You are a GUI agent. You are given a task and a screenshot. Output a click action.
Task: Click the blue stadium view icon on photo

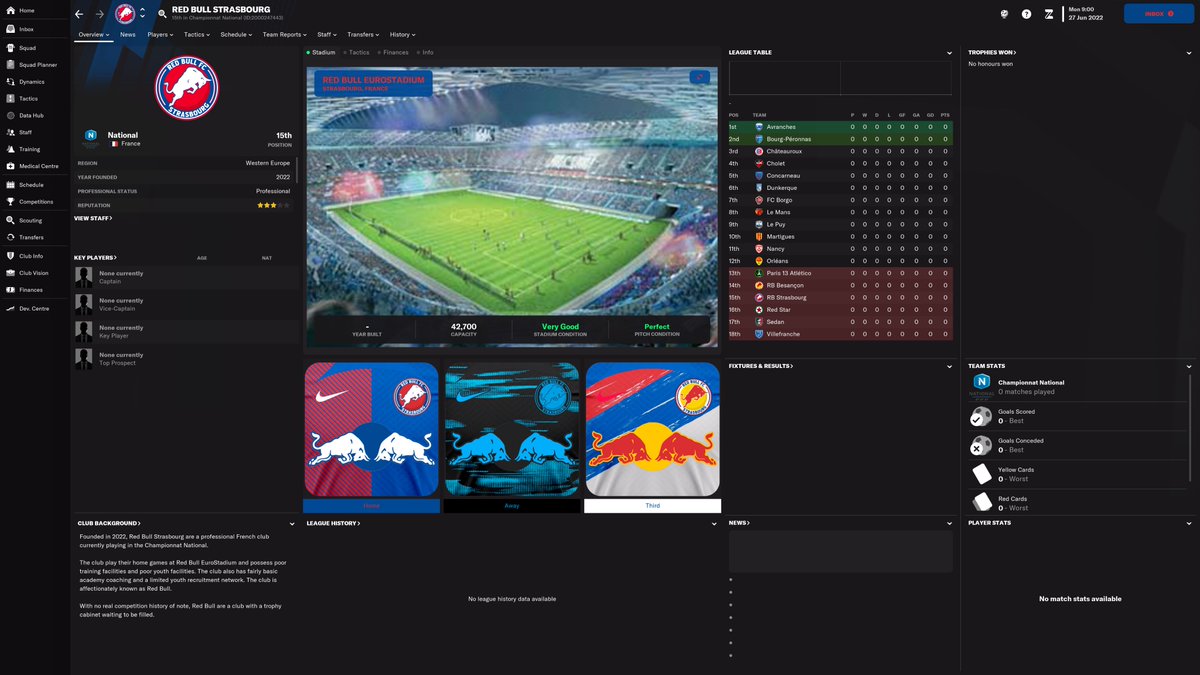[x=700, y=77]
